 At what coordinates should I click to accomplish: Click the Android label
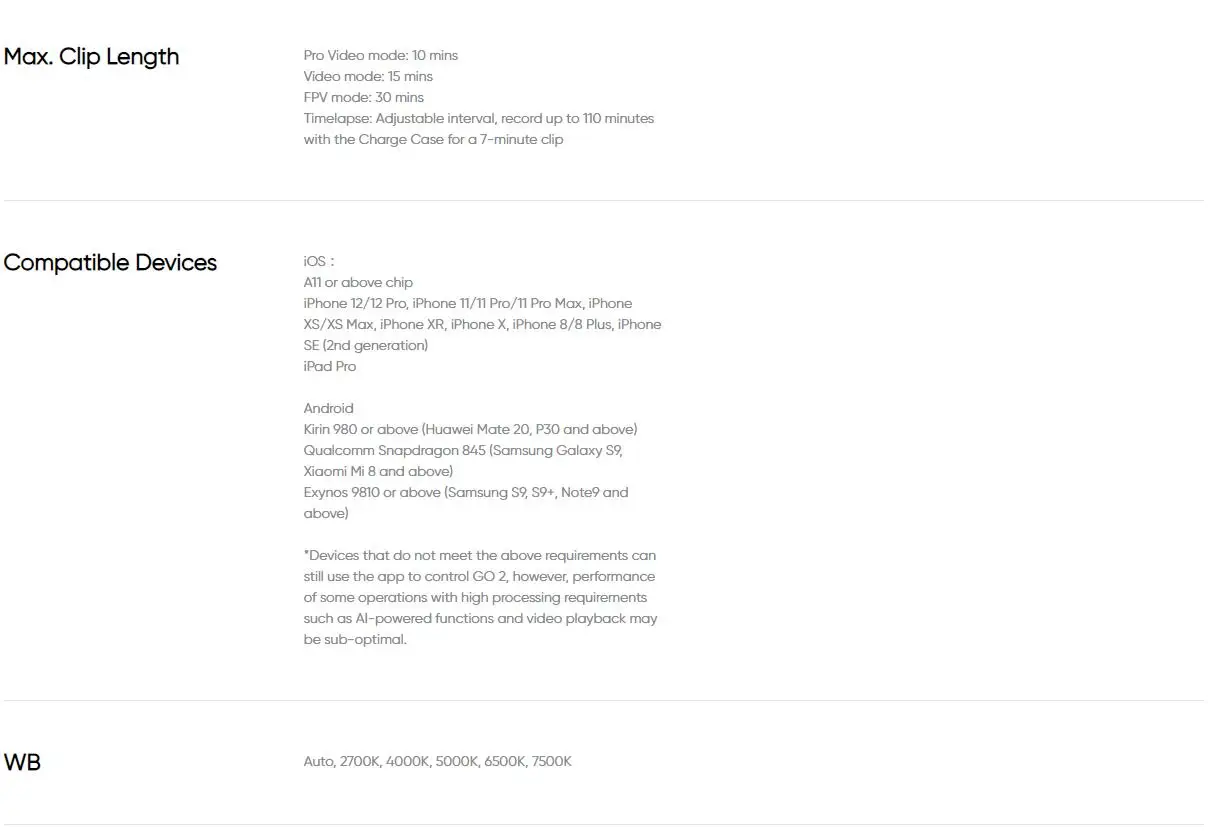pos(329,408)
